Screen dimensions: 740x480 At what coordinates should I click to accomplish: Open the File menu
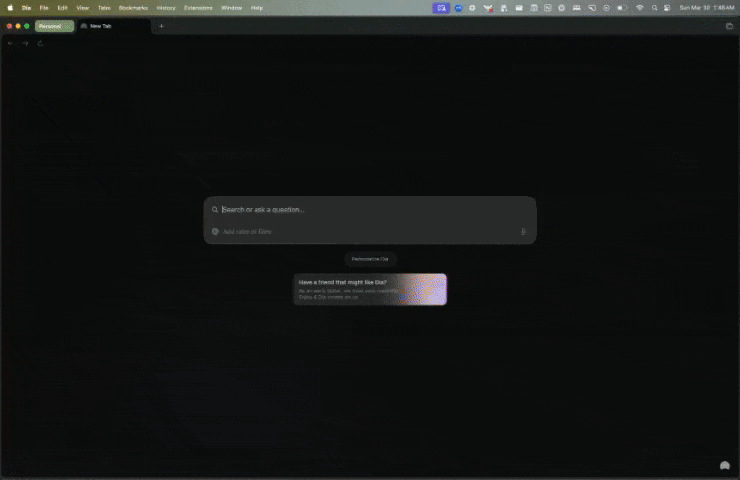click(x=44, y=8)
